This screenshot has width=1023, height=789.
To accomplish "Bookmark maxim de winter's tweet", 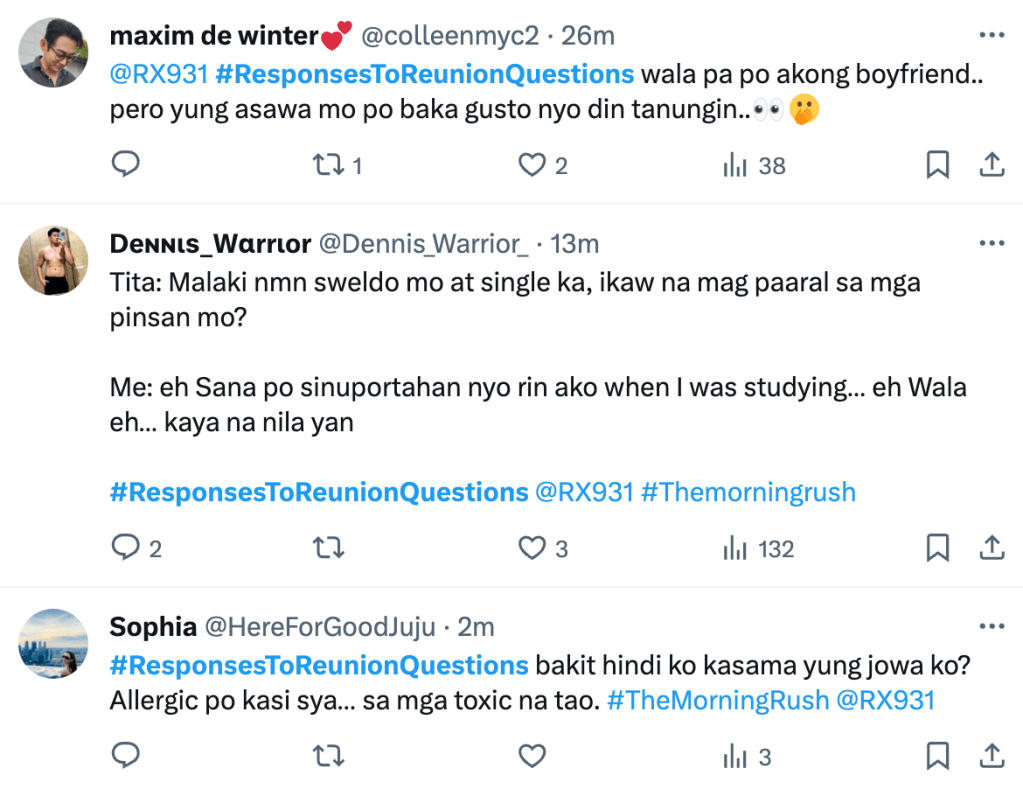I will [x=937, y=165].
